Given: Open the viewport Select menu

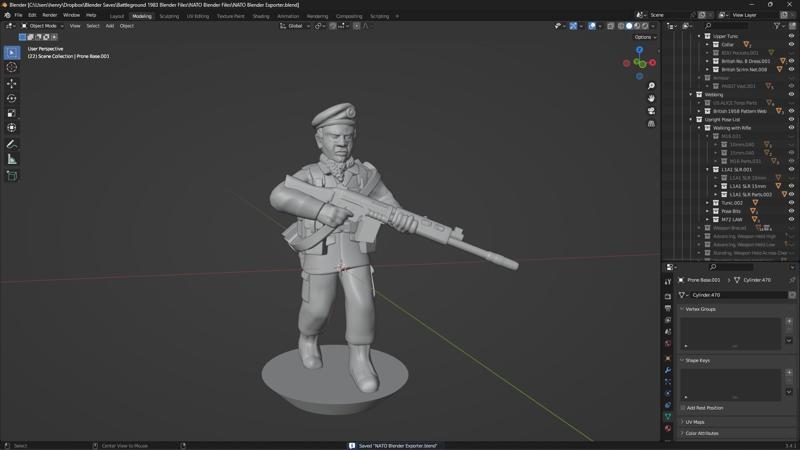Looking at the screenshot, I should [x=93, y=26].
